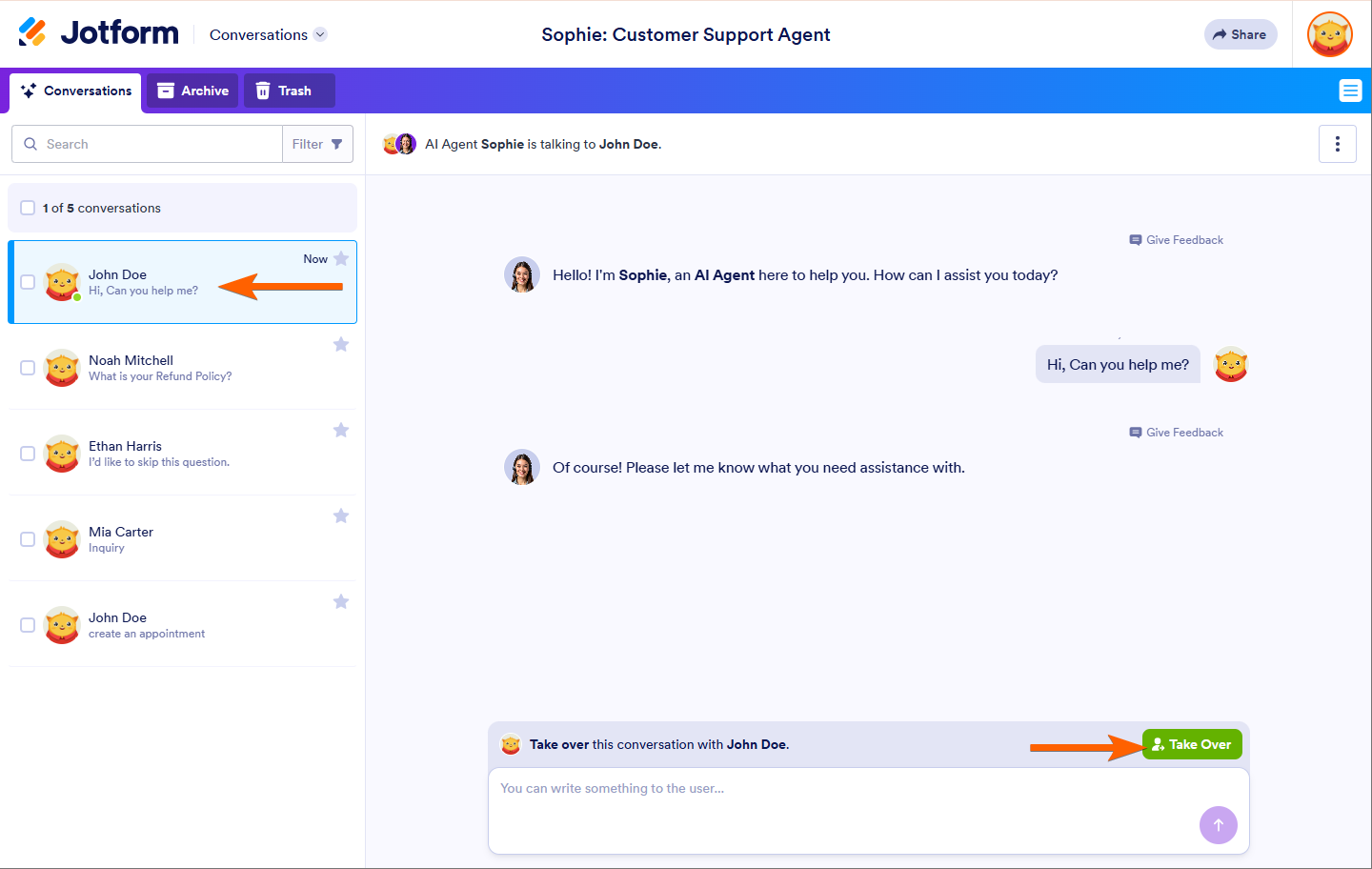The height and width of the screenshot is (869, 1372).
Task: Click the message text box
Action: (x=838, y=805)
